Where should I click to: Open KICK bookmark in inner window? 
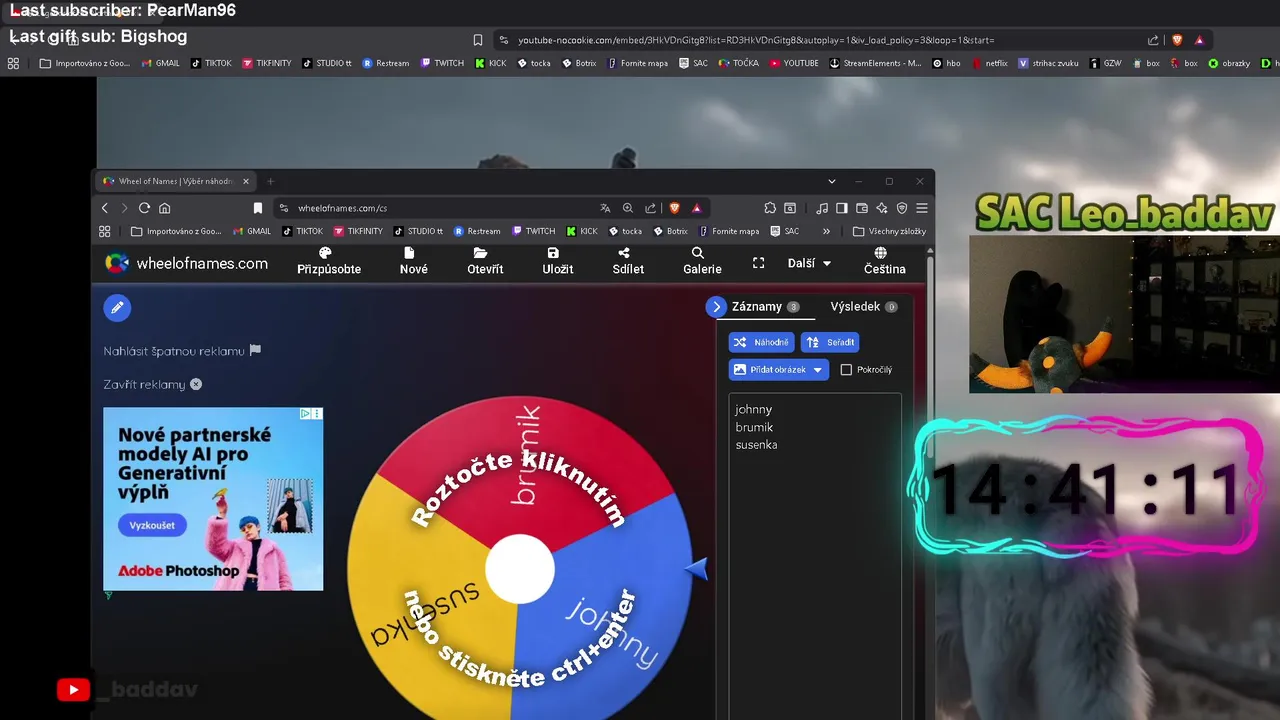[x=582, y=231]
